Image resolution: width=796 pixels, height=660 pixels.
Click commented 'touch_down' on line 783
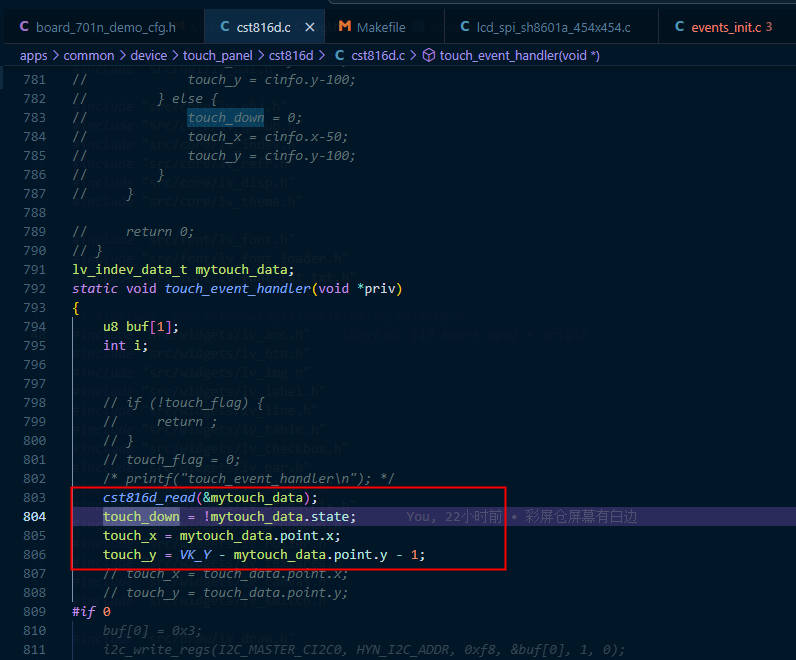[x=225, y=118]
